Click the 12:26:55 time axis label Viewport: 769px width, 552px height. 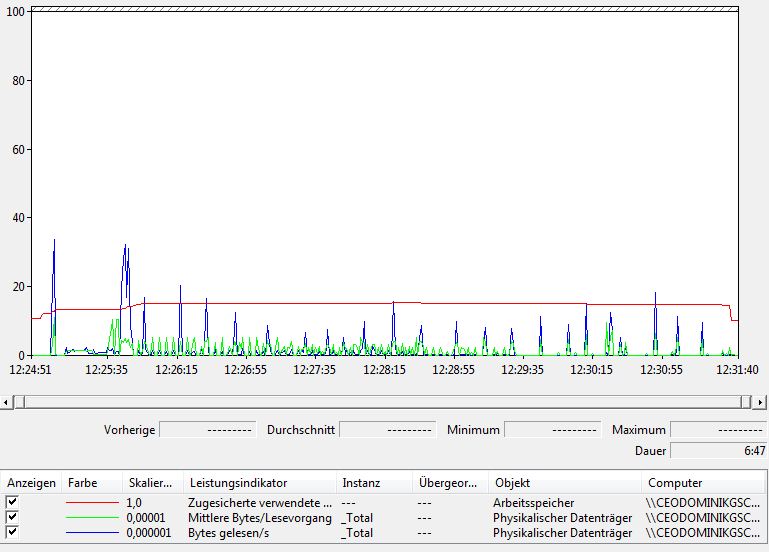[245, 370]
